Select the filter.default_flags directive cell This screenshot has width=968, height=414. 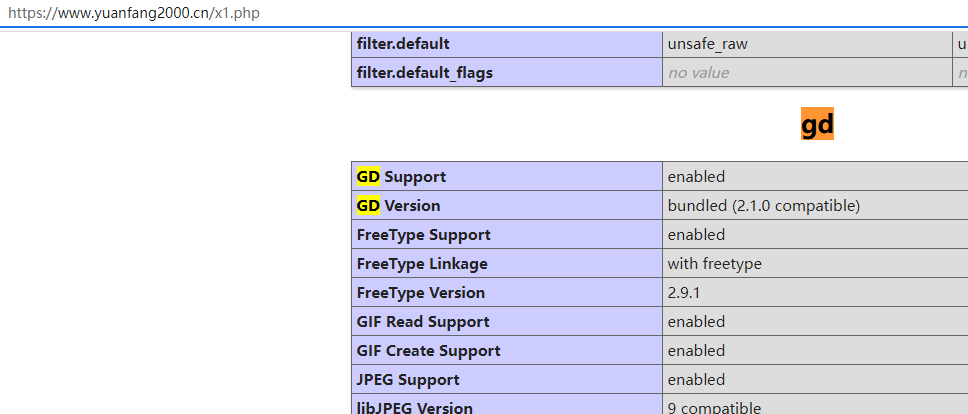pyautogui.click(x=424, y=72)
